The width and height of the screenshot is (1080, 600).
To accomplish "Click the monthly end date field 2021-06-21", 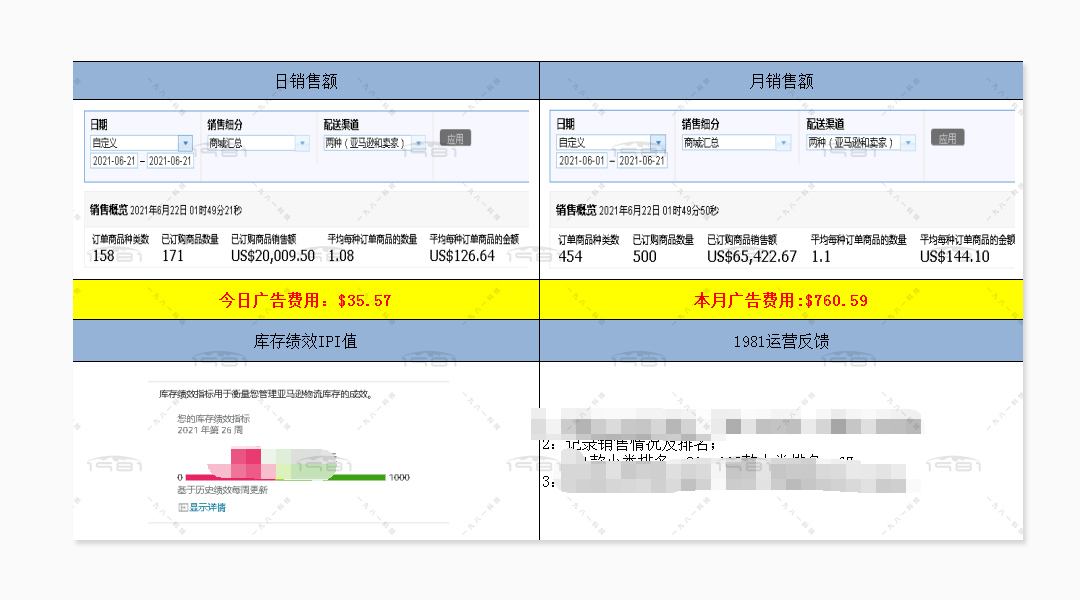I will [x=642, y=161].
